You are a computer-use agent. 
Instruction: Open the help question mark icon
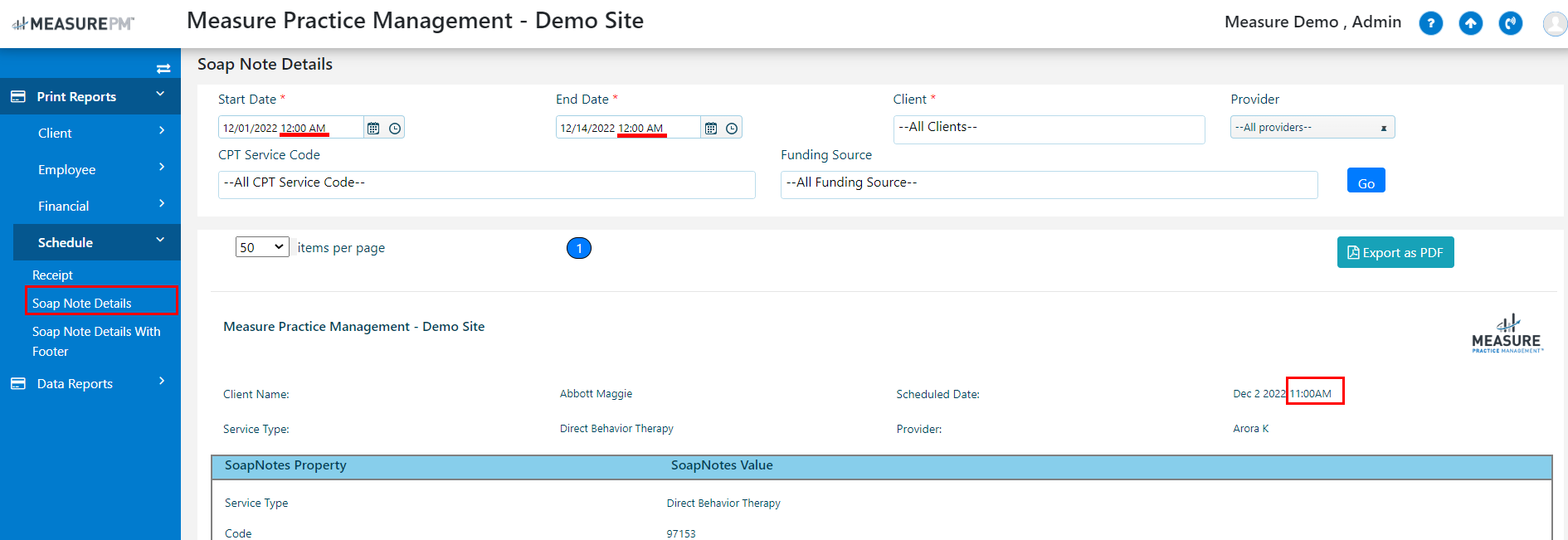[1430, 23]
